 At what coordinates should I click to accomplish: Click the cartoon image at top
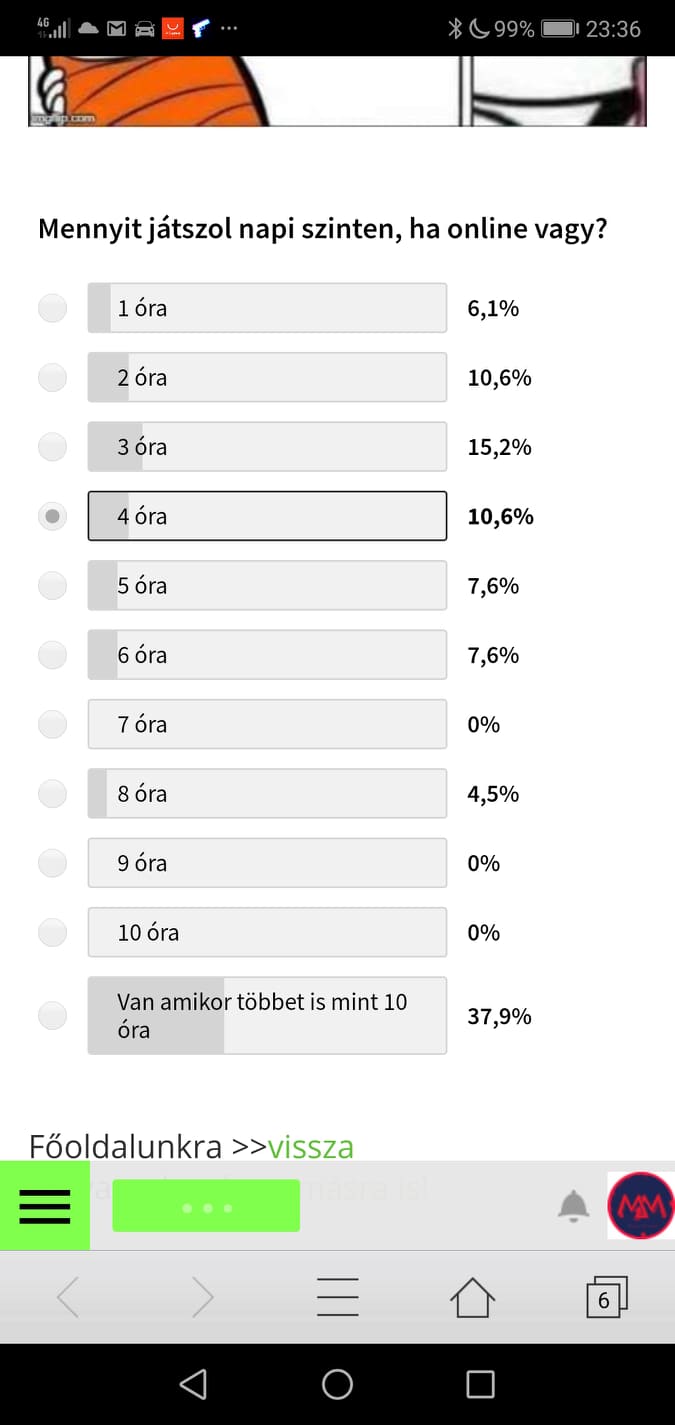tap(337, 91)
